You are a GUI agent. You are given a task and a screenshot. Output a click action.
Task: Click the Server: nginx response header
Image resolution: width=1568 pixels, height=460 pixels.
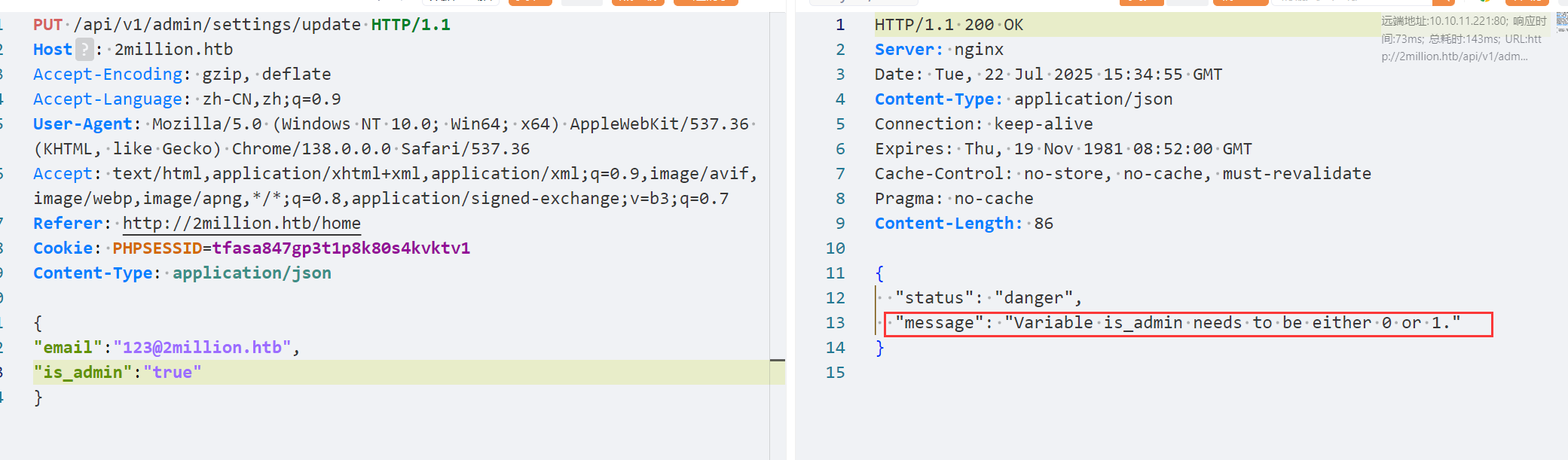pyautogui.click(x=938, y=50)
